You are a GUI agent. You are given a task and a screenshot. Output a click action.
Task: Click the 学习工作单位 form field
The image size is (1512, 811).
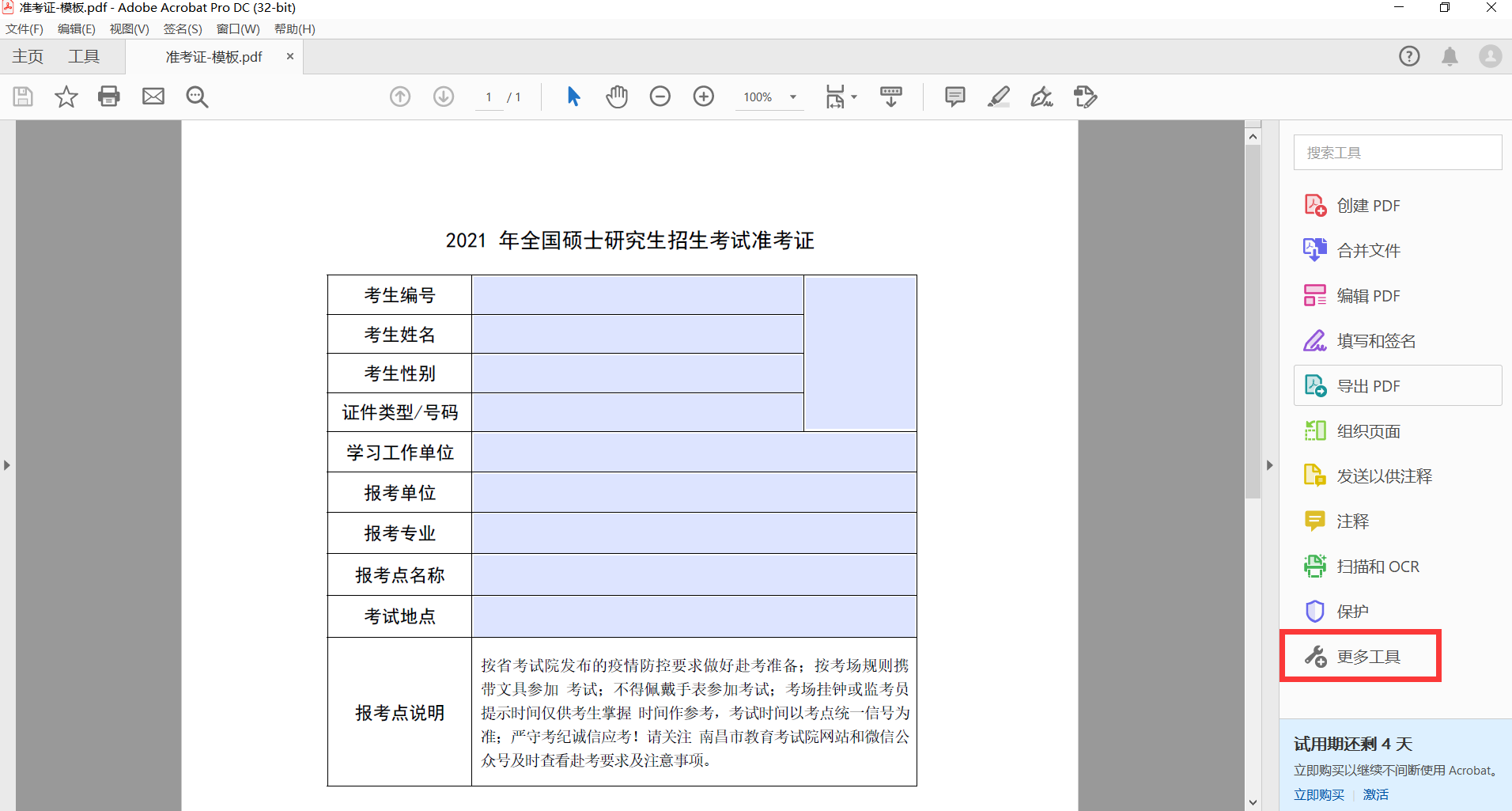point(694,452)
